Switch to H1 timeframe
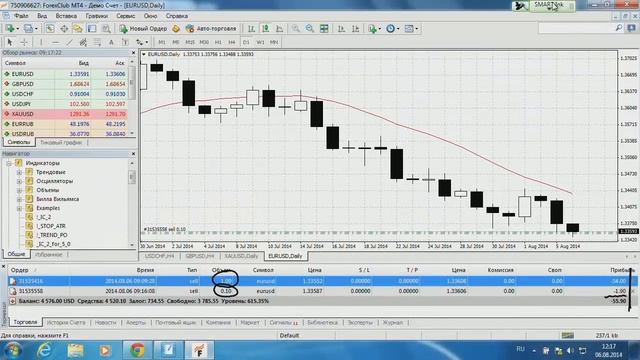 (218, 42)
